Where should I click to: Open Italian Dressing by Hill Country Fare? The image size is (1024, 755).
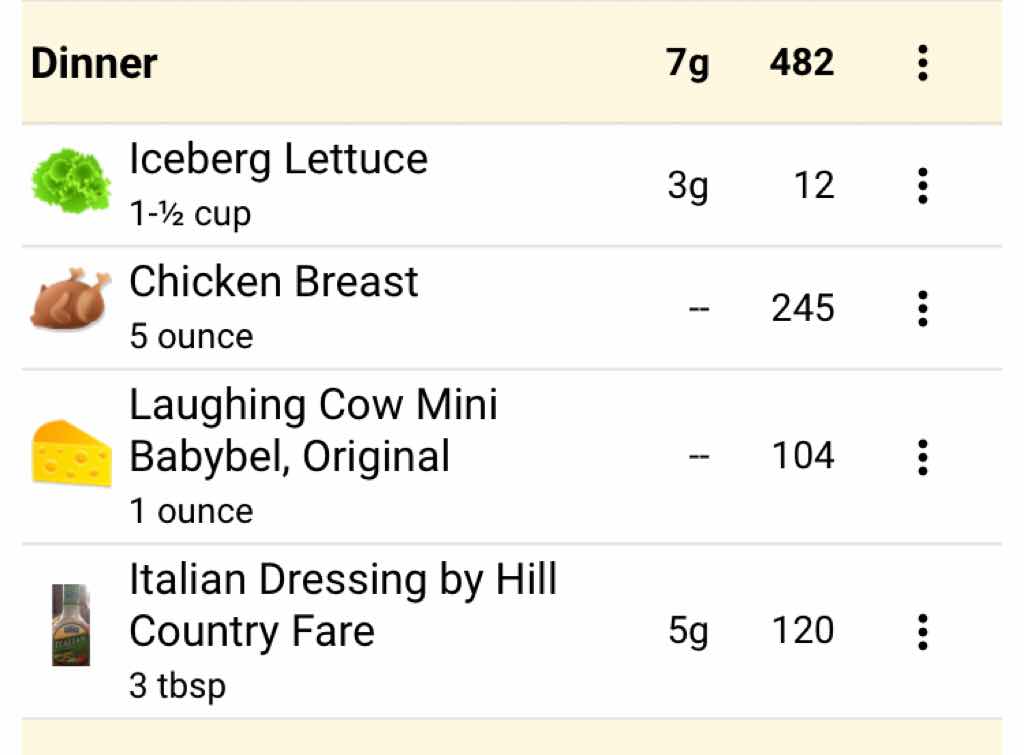342,605
